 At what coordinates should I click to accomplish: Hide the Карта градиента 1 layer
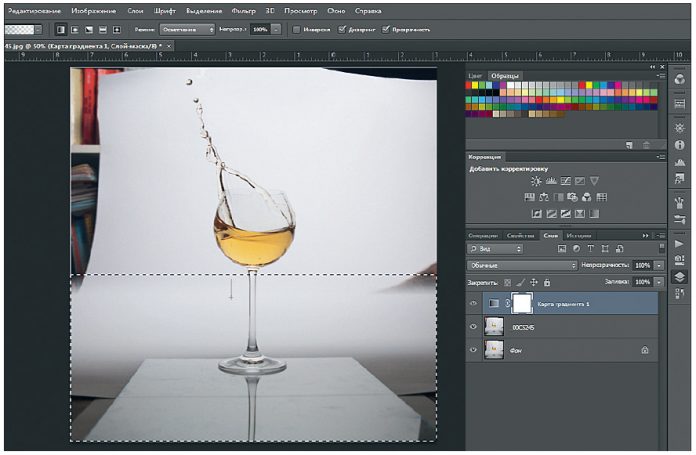(x=474, y=303)
